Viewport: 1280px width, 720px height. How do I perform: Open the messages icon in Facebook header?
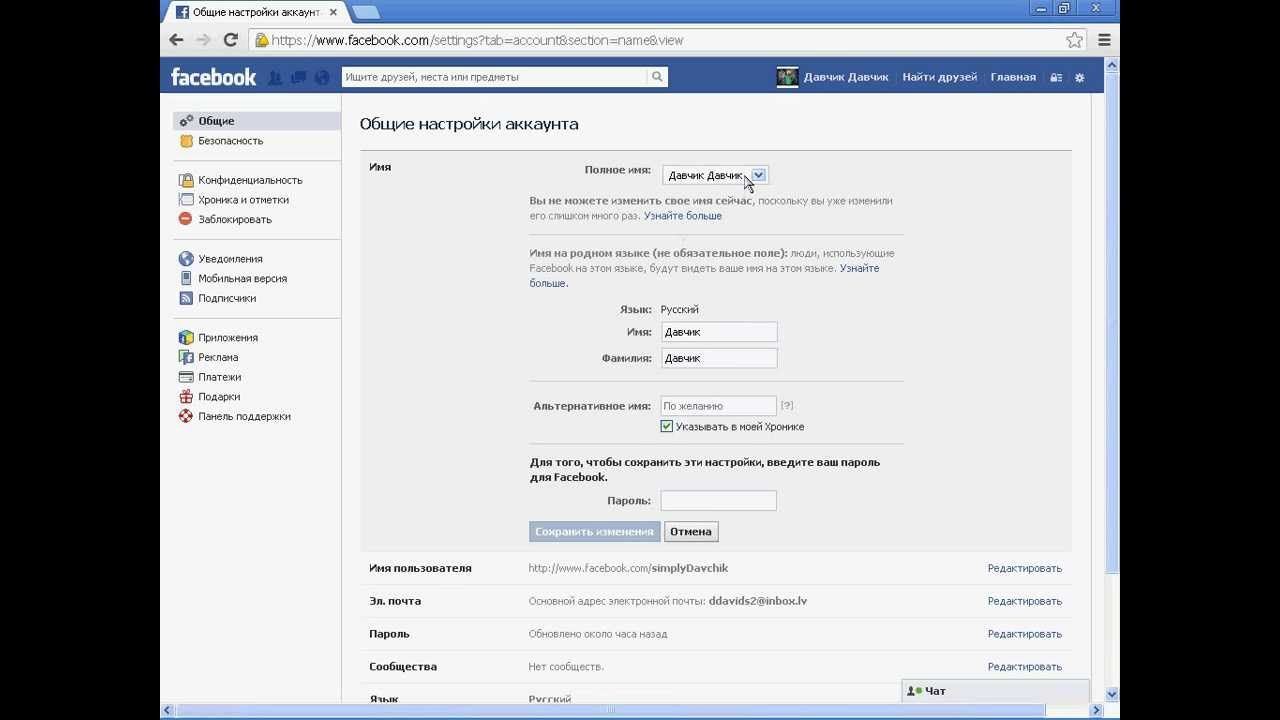298,77
